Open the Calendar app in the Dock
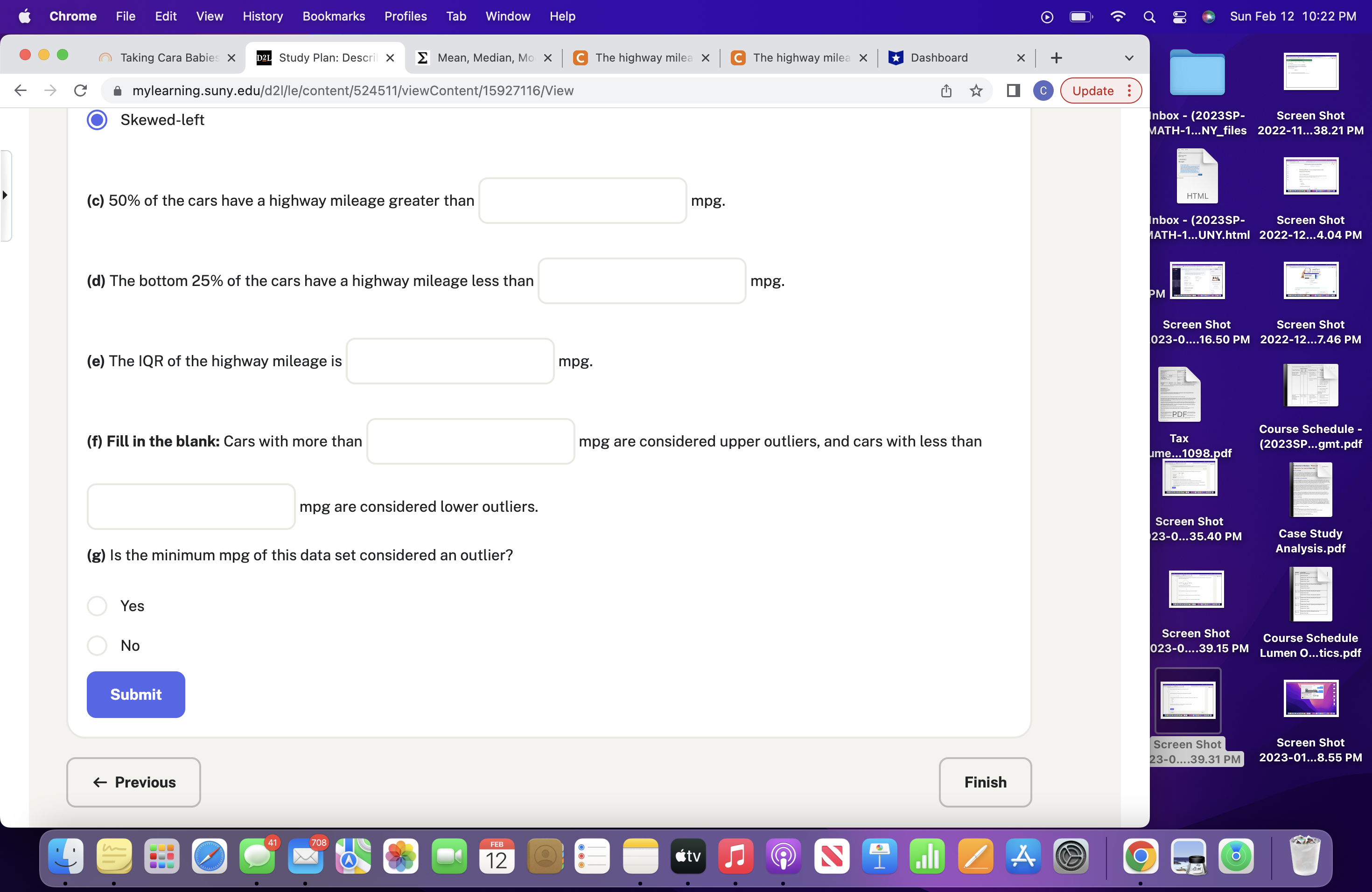Screen dimensions: 1372x892 pyautogui.click(x=497, y=857)
